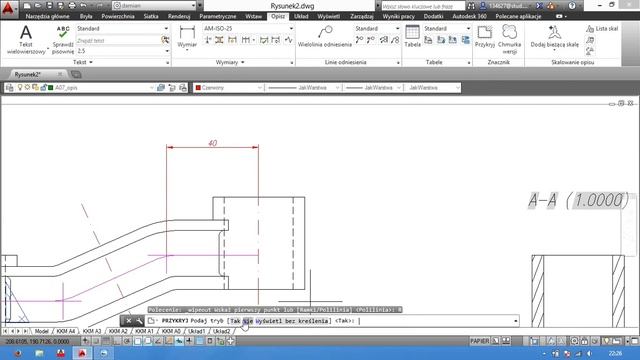The image size is (640, 360).
Task: Click the volume icon in system tray
Action: 589,353
